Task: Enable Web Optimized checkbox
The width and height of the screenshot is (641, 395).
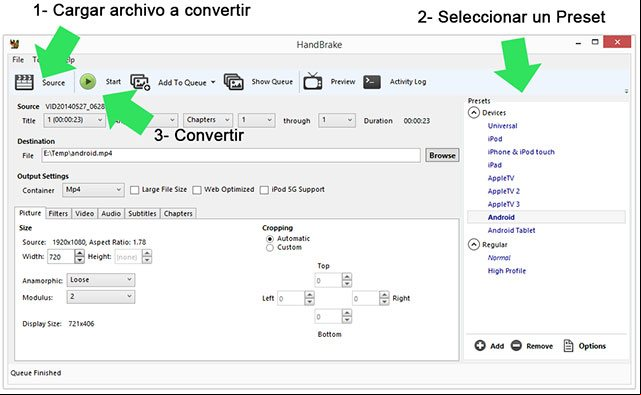Action: coord(197,190)
